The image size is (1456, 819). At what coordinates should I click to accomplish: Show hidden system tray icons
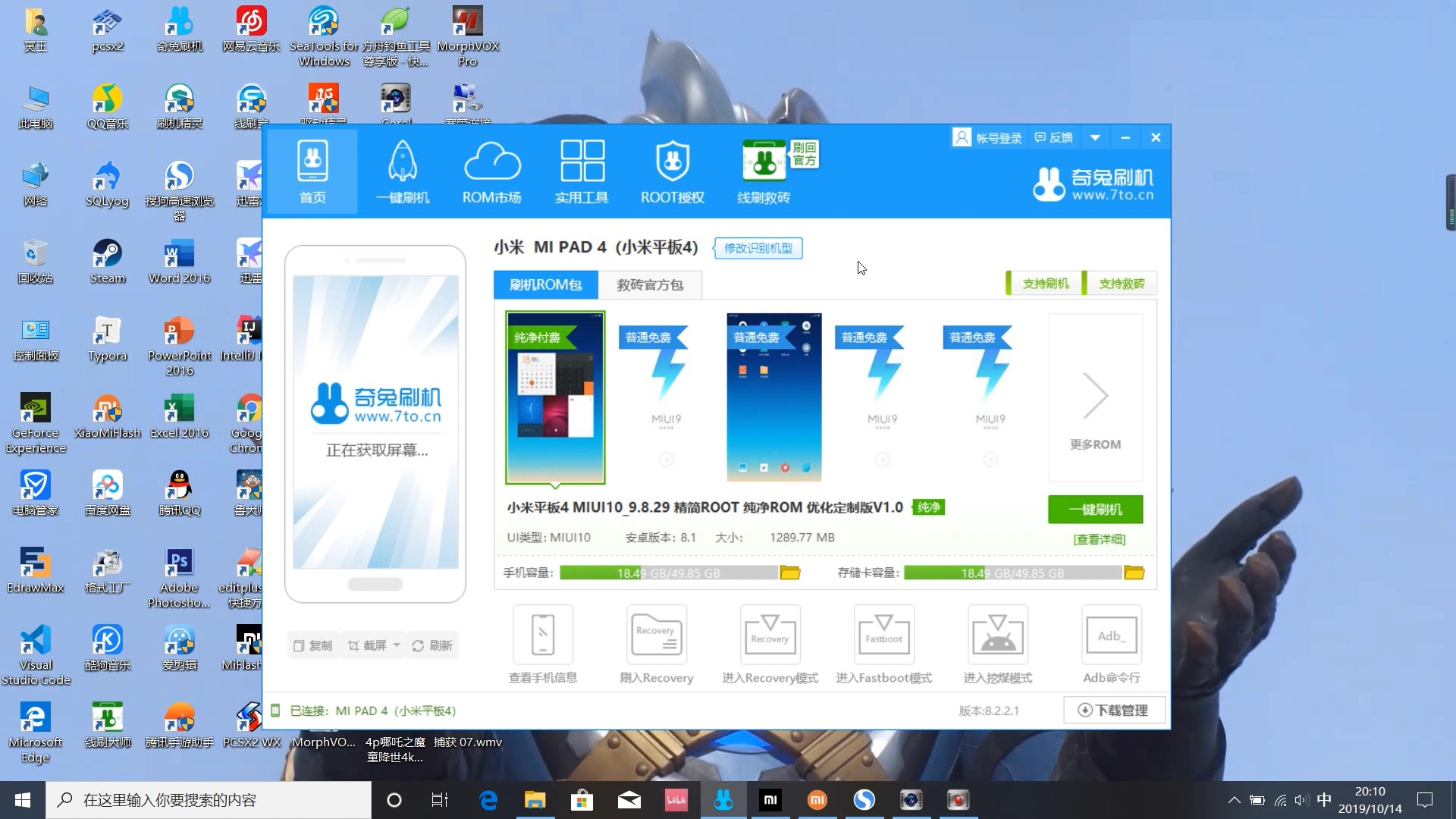(1234, 800)
